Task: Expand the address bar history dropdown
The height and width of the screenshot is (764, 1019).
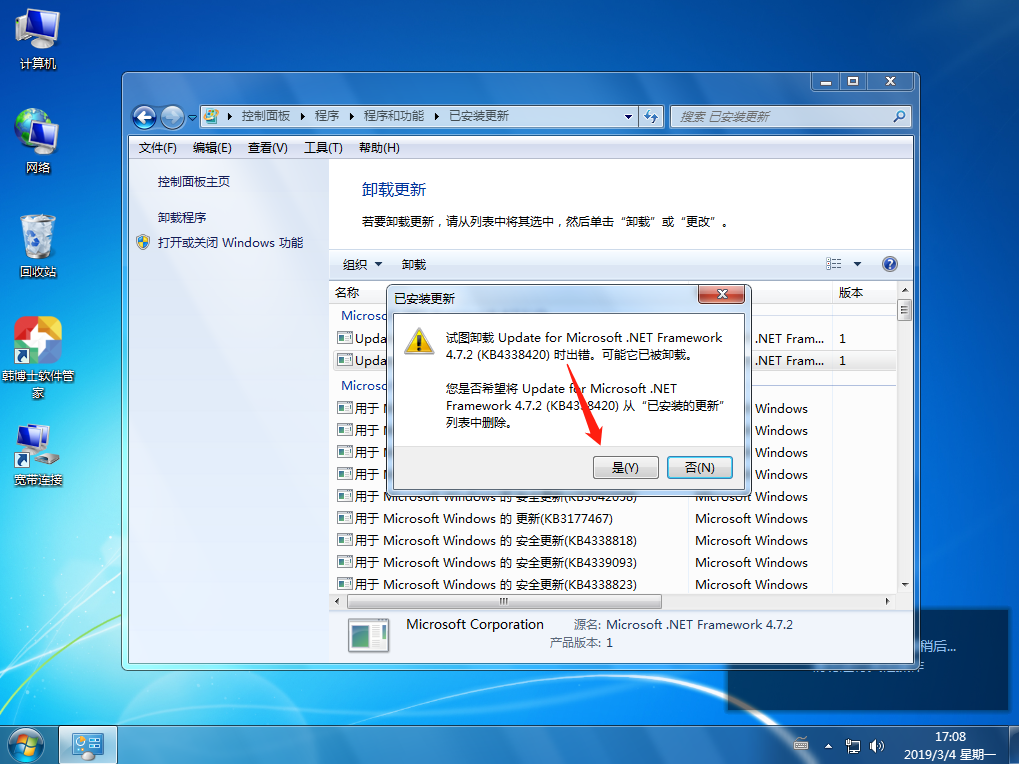Action: (628, 117)
